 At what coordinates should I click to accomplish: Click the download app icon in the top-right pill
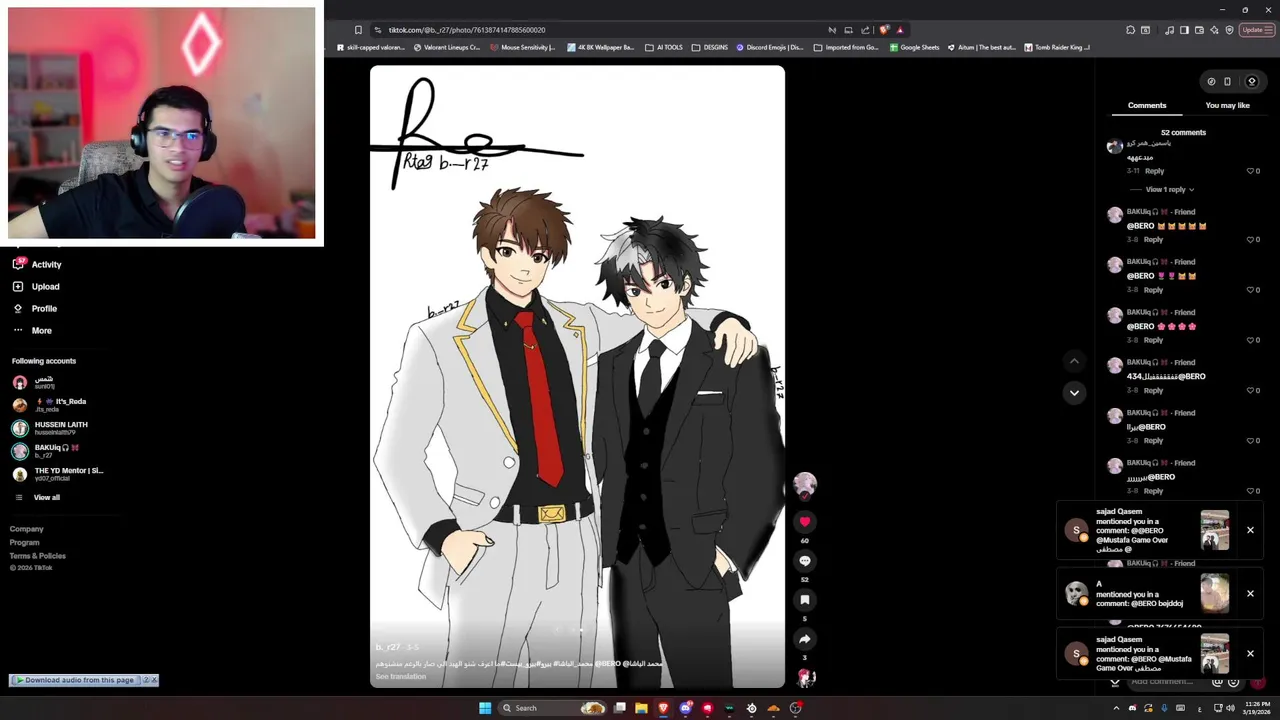(x=1251, y=82)
